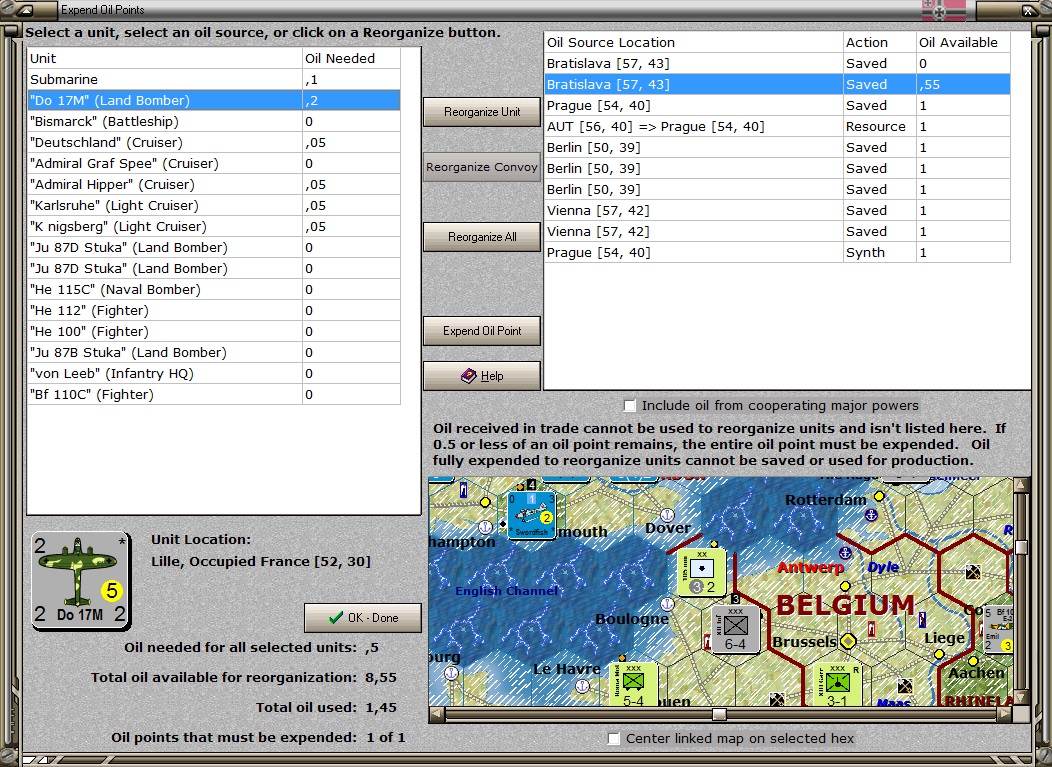Click the Rotterdam port anchor symbol
1052x767 pixels.
[870, 515]
